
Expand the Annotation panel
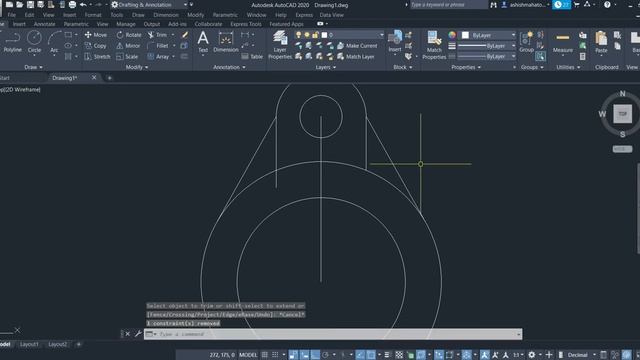(229, 67)
